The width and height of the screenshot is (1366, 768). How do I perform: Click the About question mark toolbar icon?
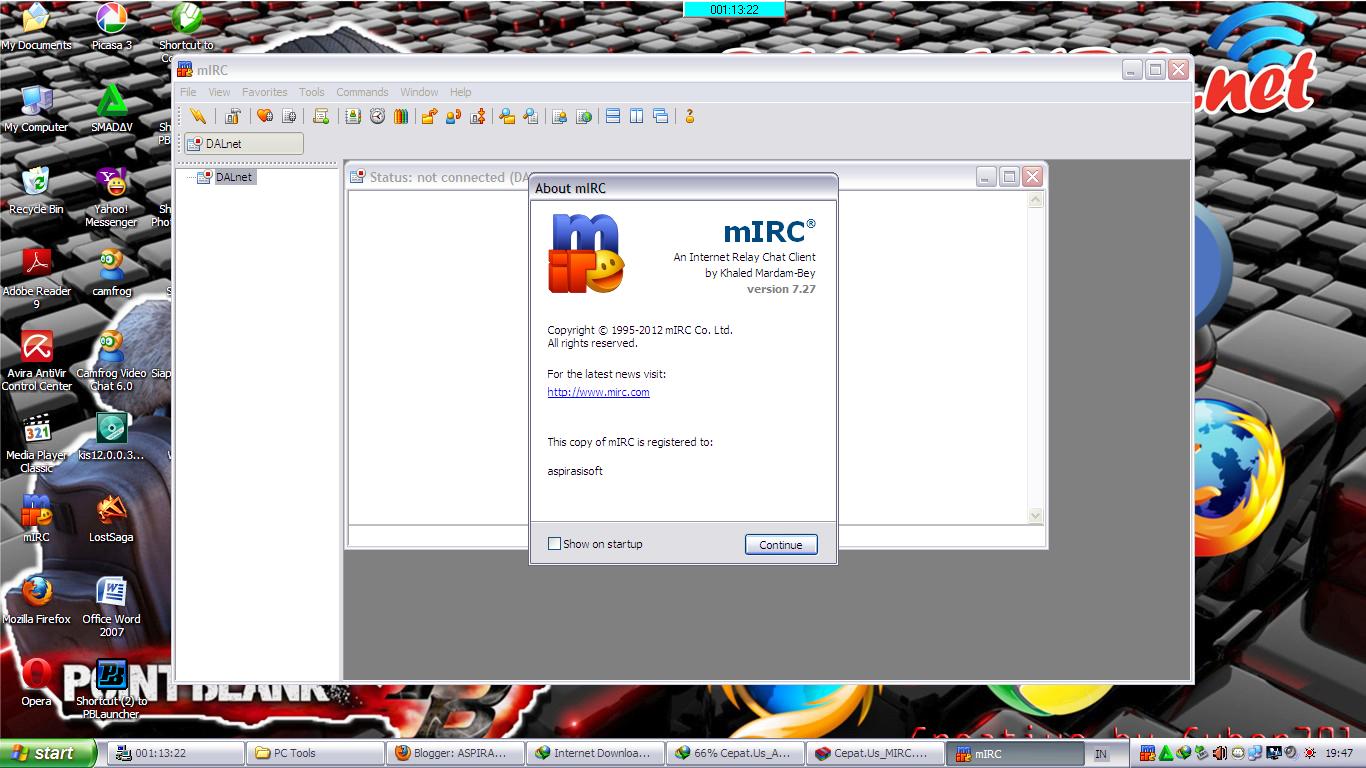click(x=689, y=116)
